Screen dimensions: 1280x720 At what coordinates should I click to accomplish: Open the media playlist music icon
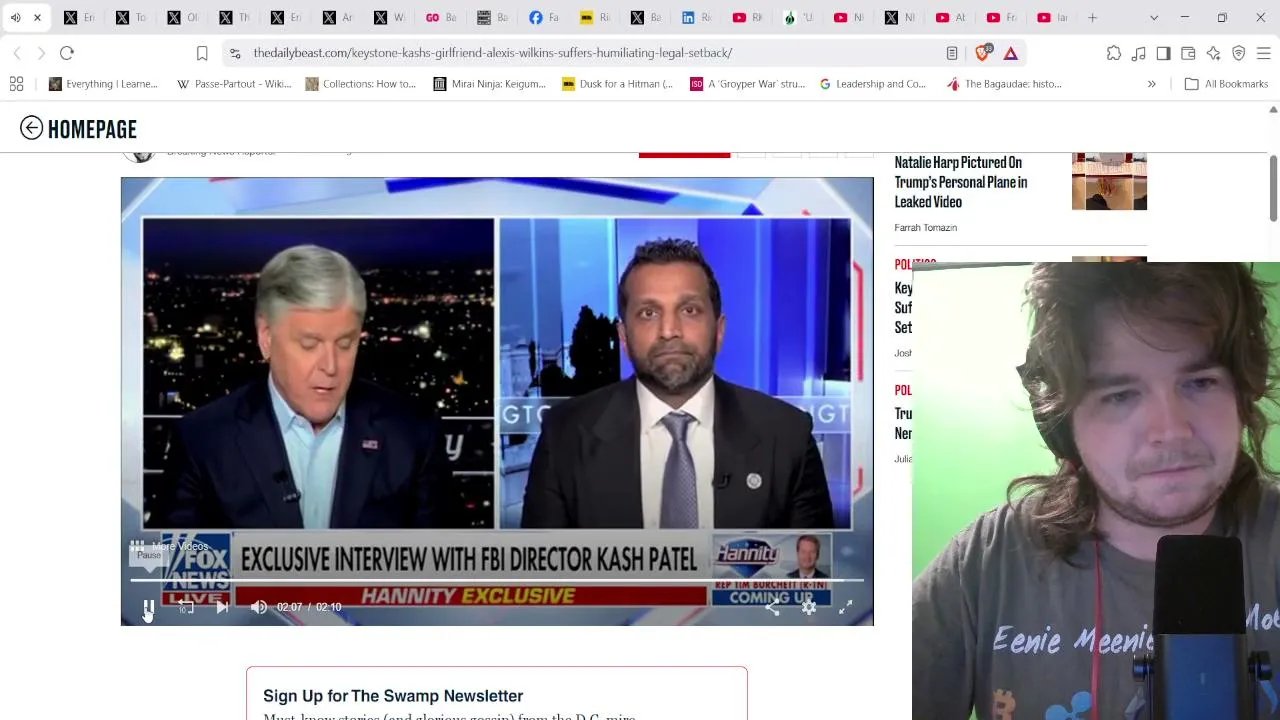click(1138, 53)
